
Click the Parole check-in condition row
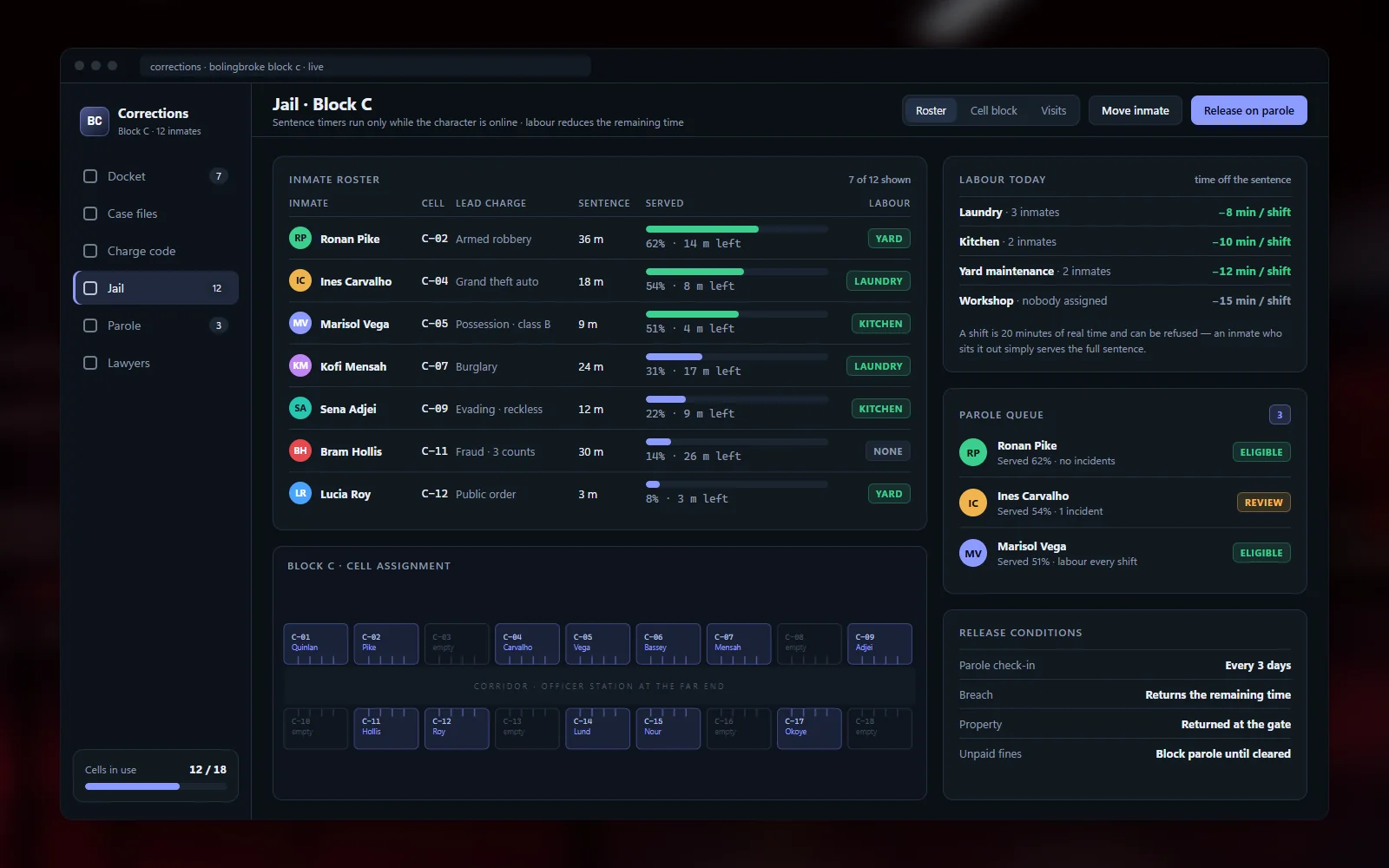tap(1125, 665)
